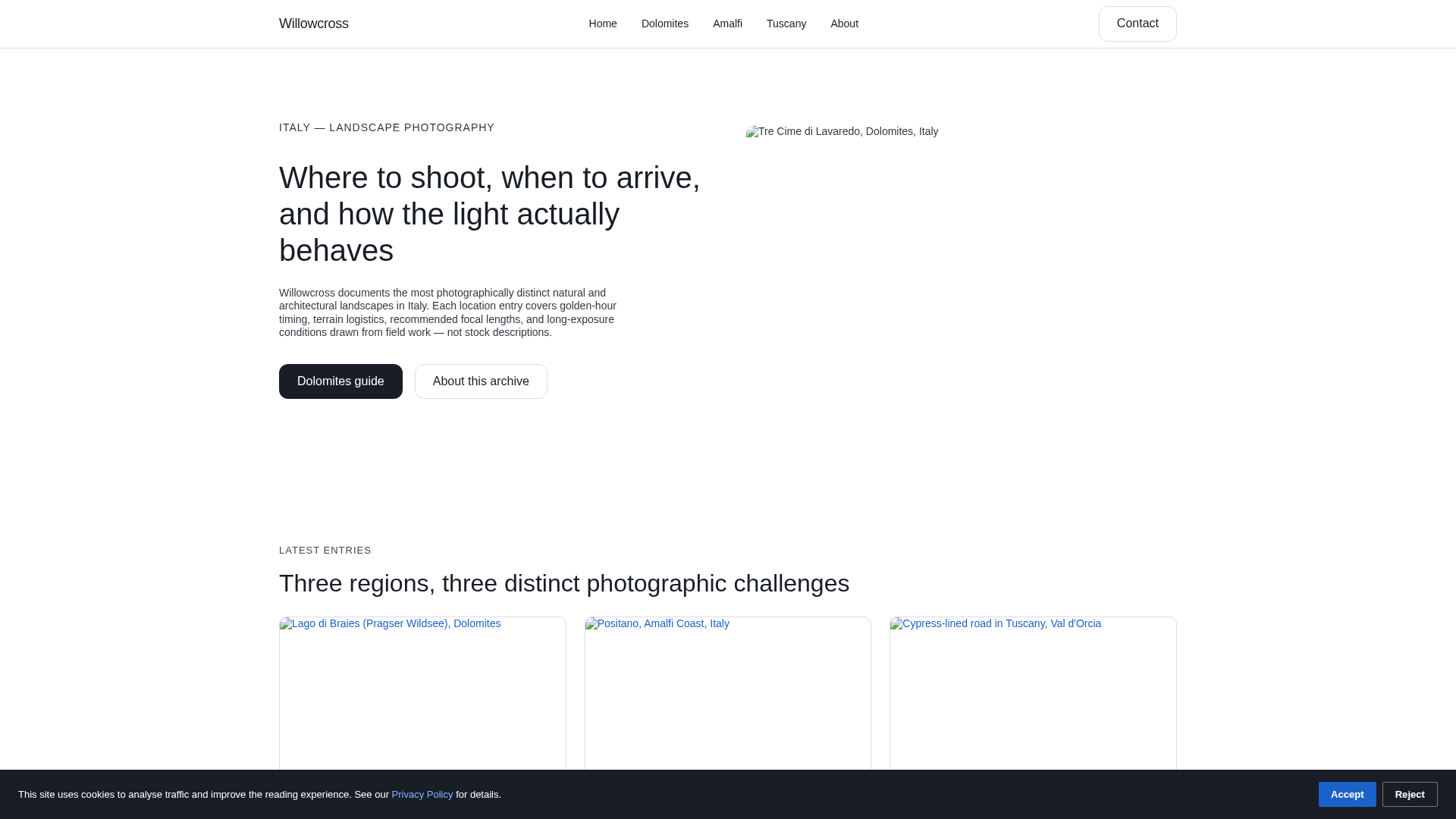Image resolution: width=1456 pixels, height=819 pixels.
Task: Open the About nav item
Action: [844, 24]
